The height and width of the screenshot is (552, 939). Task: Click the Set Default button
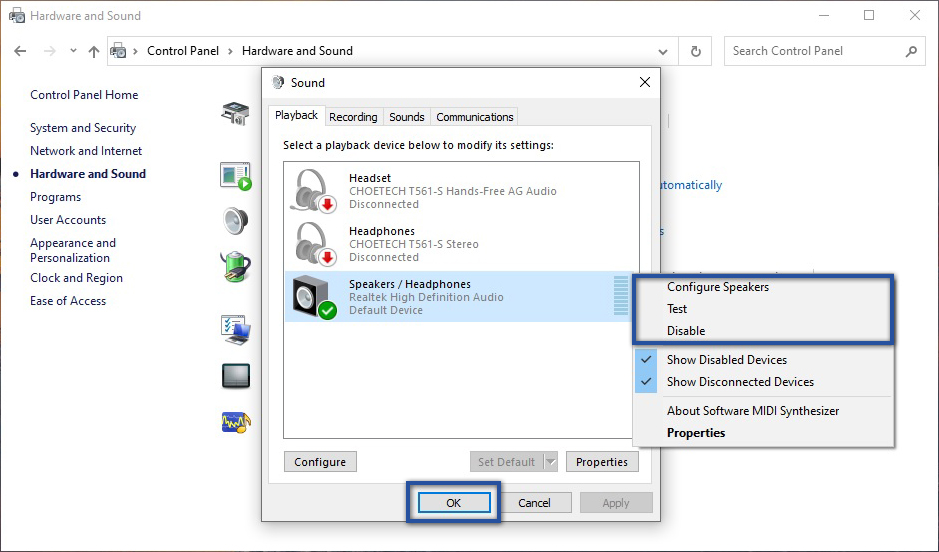[507, 462]
